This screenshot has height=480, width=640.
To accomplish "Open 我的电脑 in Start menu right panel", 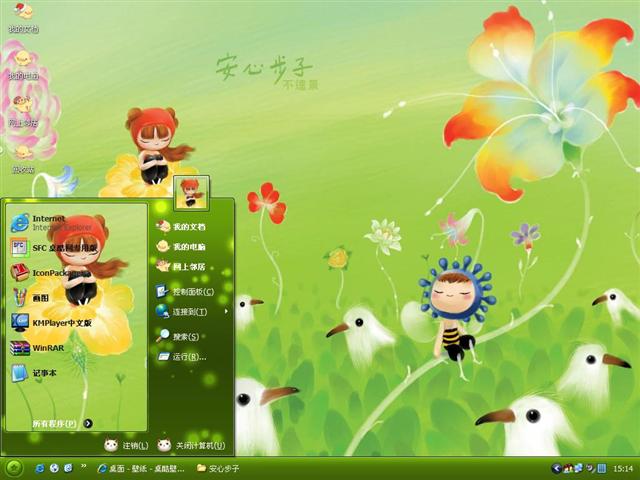I will pyautogui.click(x=180, y=247).
